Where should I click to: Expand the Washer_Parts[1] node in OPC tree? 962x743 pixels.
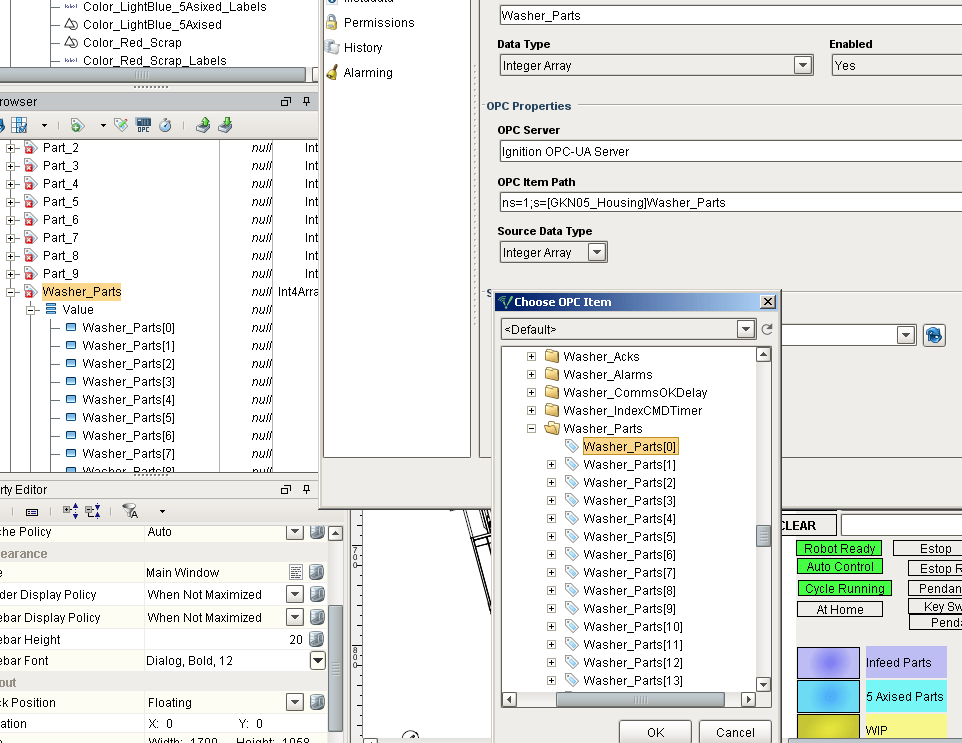551,464
